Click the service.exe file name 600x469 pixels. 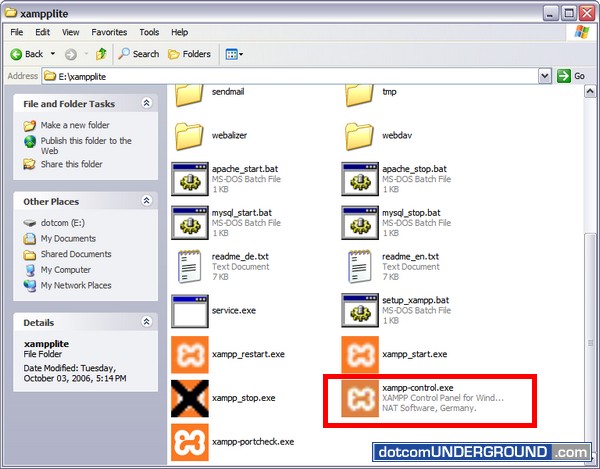coord(234,311)
